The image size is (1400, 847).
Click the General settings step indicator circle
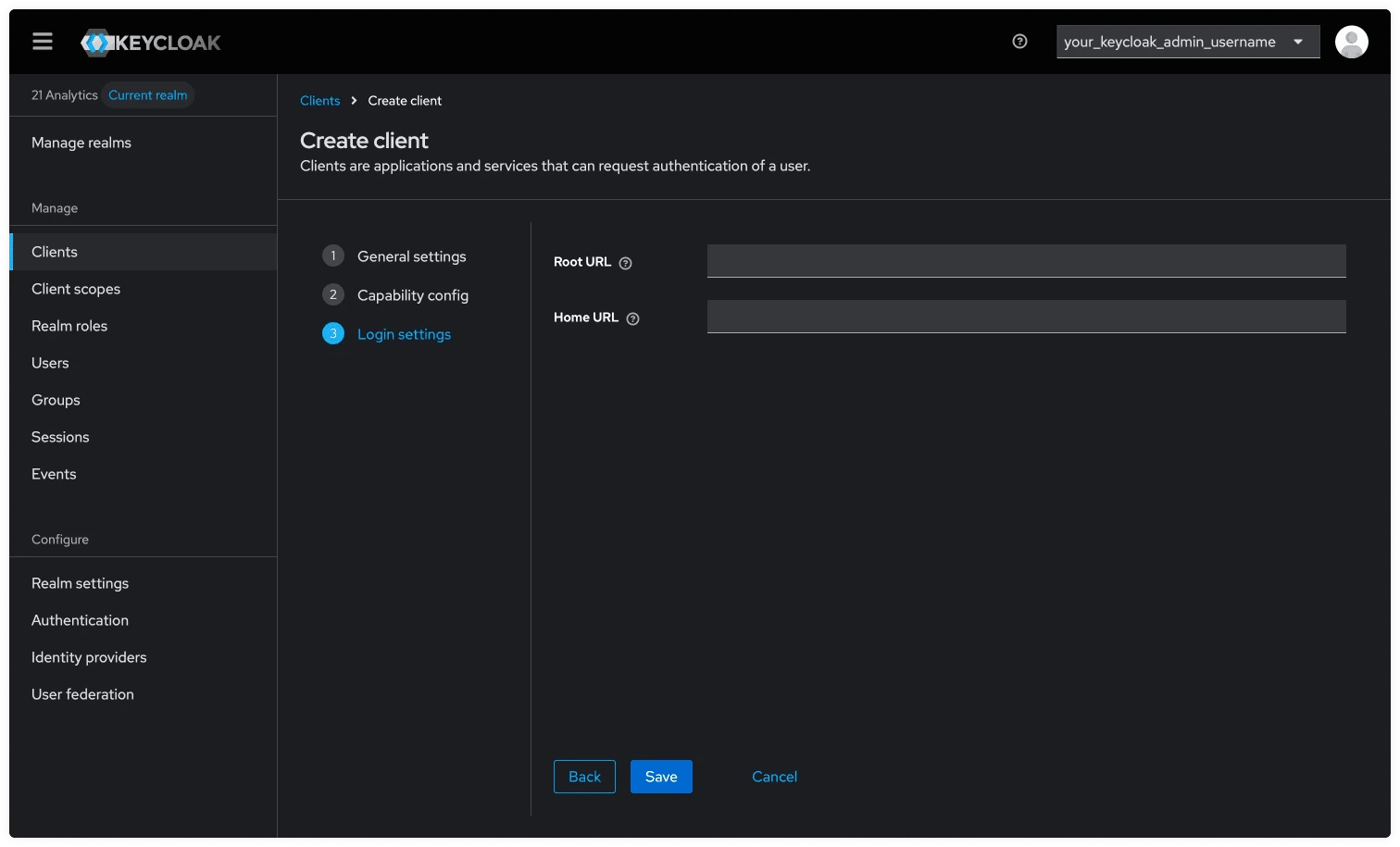pos(332,255)
